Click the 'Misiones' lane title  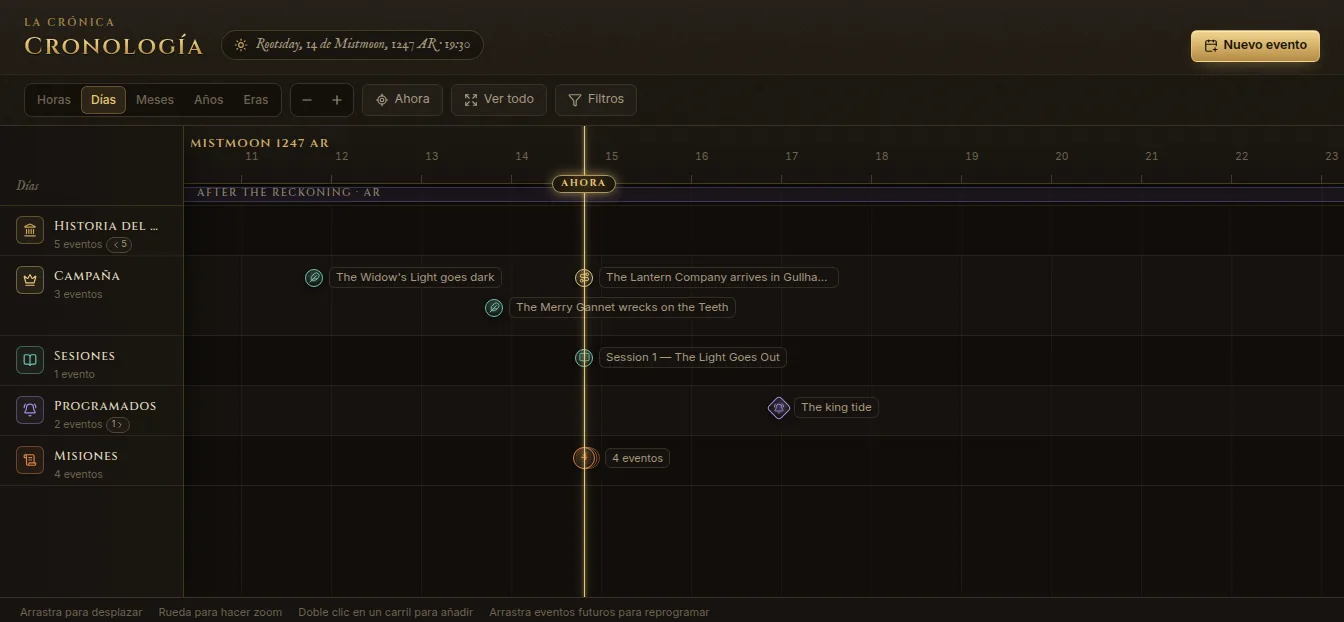click(x=86, y=456)
